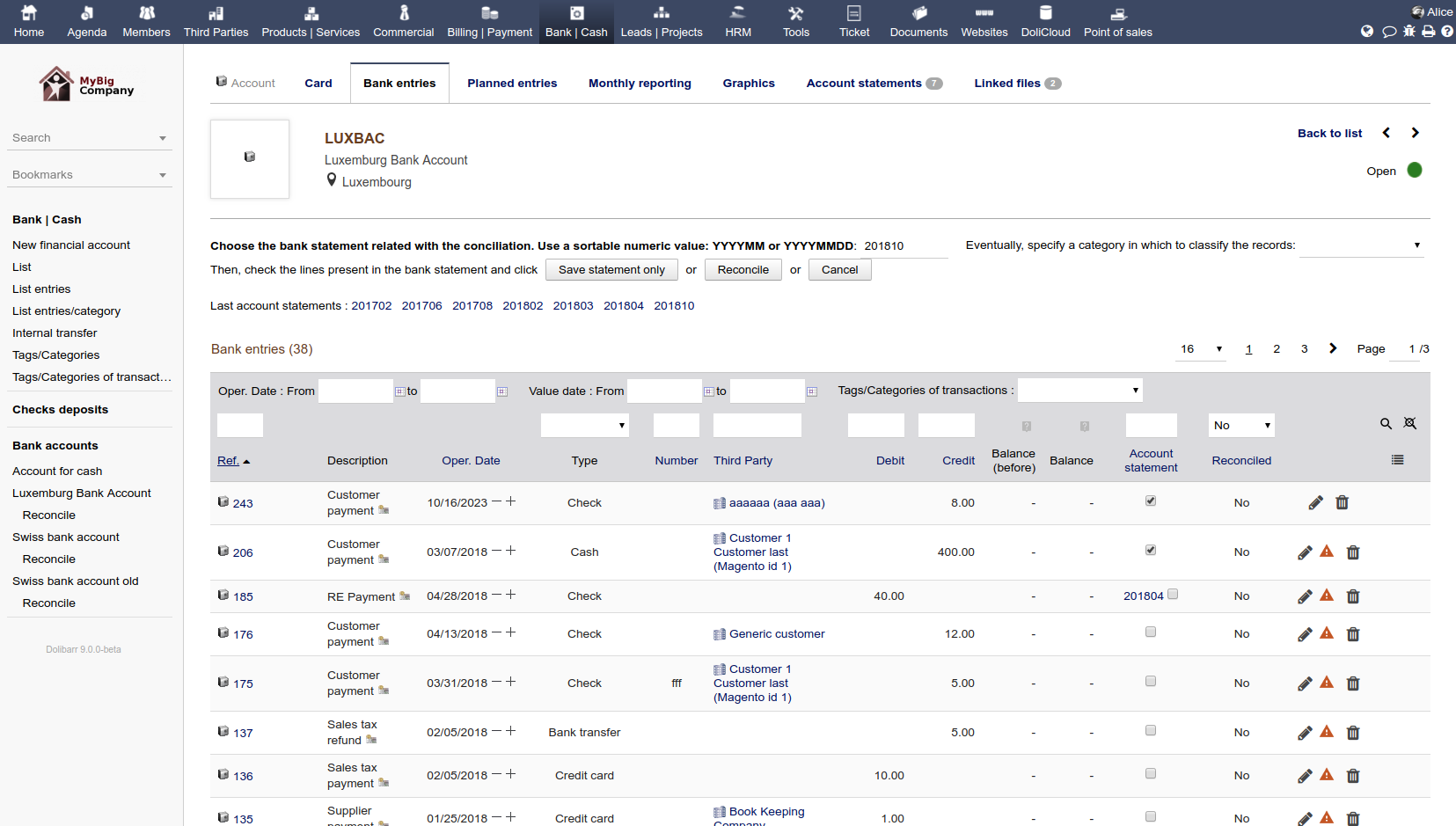The height and width of the screenshot is (826, 1456).
Task: Delete bank entry 206 using trash icon
Action: point(1353,552)
